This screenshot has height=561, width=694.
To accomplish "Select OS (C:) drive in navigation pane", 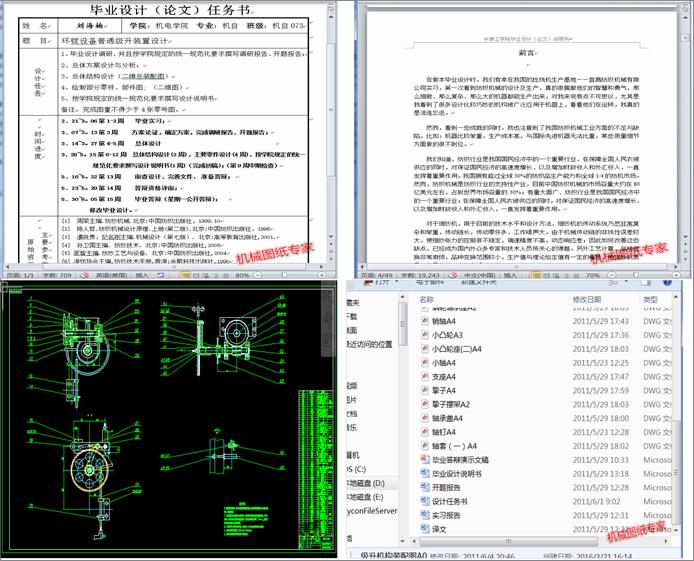I will point(356,469).
